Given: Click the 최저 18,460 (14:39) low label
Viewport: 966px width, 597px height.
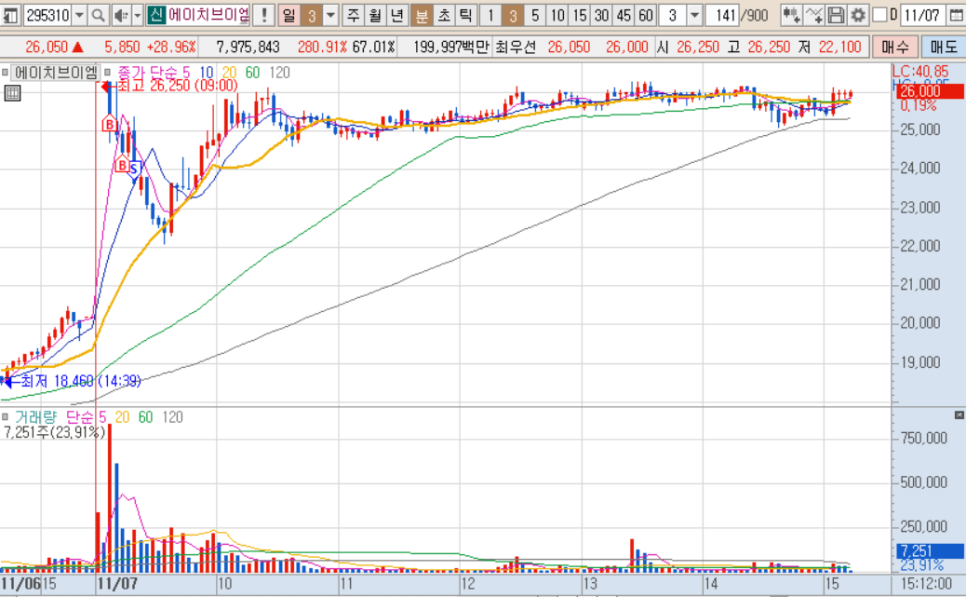Looking at the screenshot, I should 80,381.
